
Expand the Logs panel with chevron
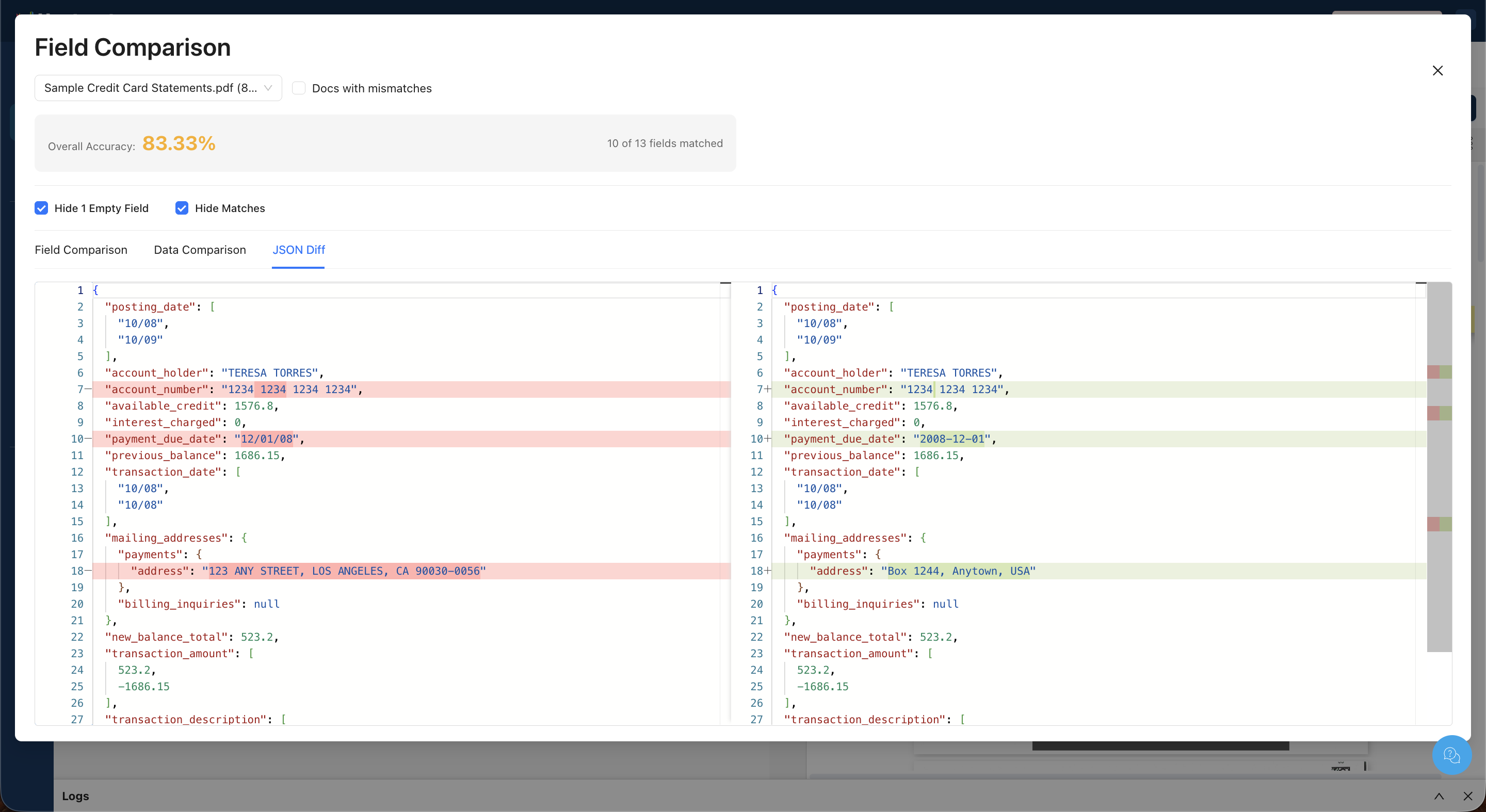[1439, 796]
